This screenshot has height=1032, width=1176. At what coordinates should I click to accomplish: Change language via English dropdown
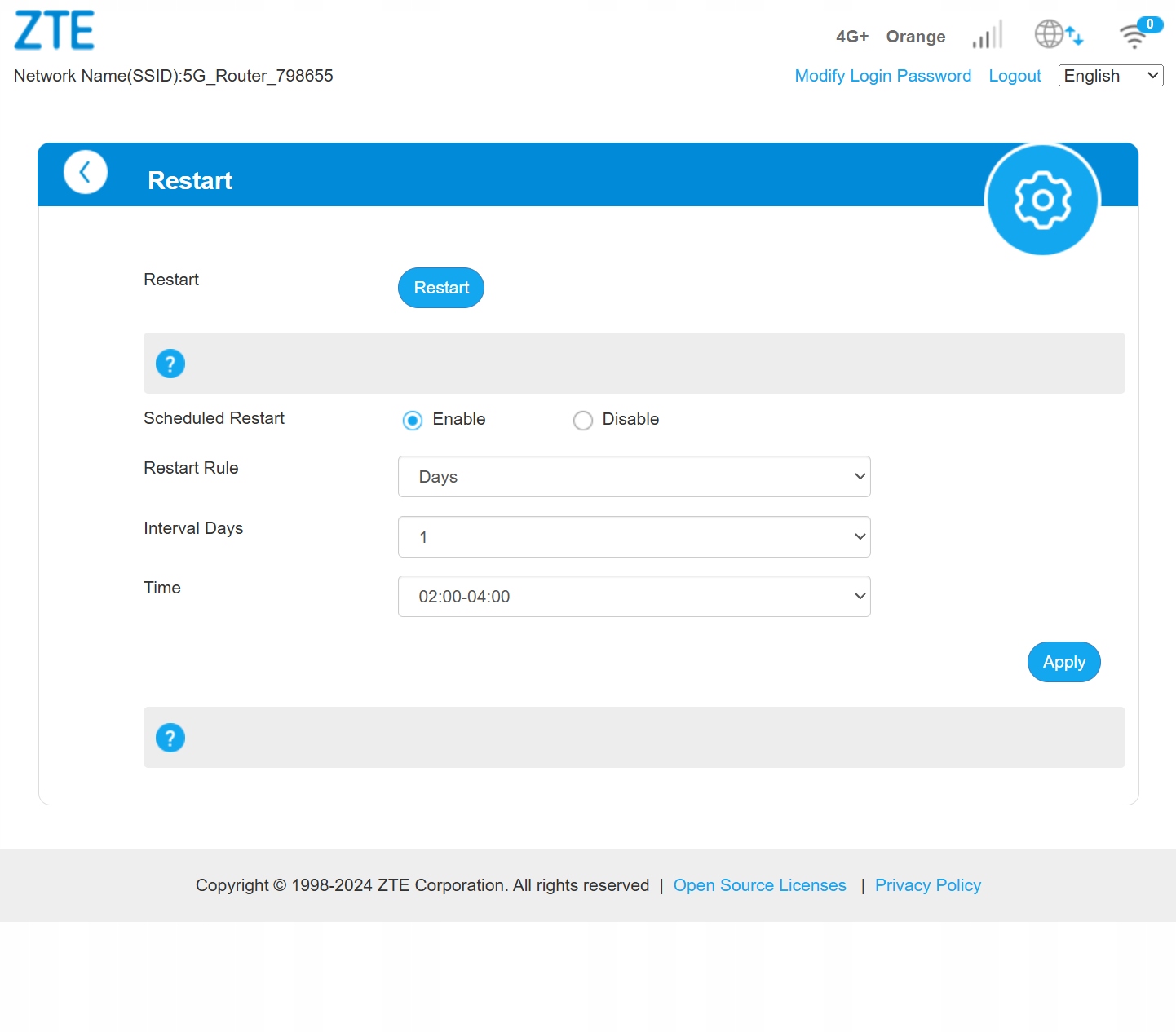coord(1110,76)
